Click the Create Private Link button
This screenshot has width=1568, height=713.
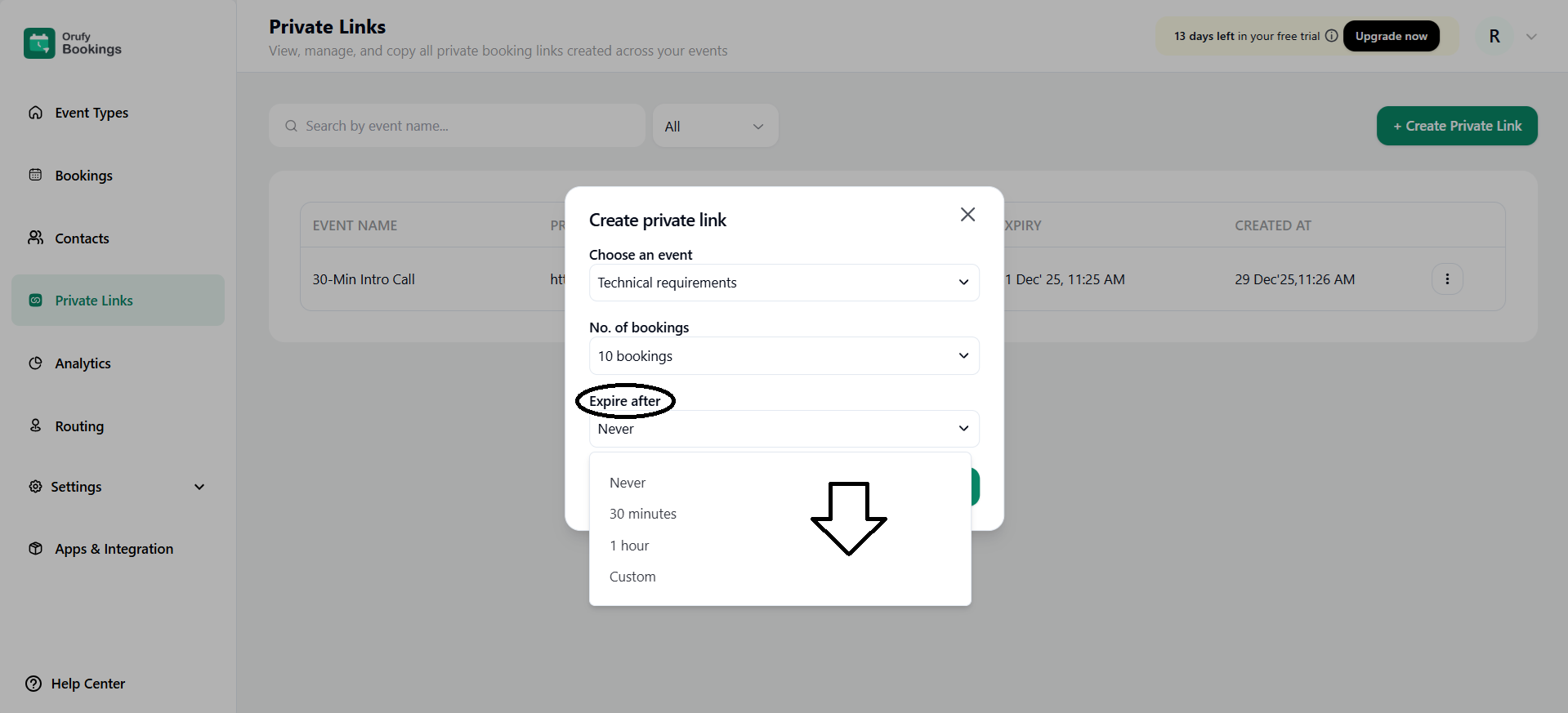(x=1456, y=125)
